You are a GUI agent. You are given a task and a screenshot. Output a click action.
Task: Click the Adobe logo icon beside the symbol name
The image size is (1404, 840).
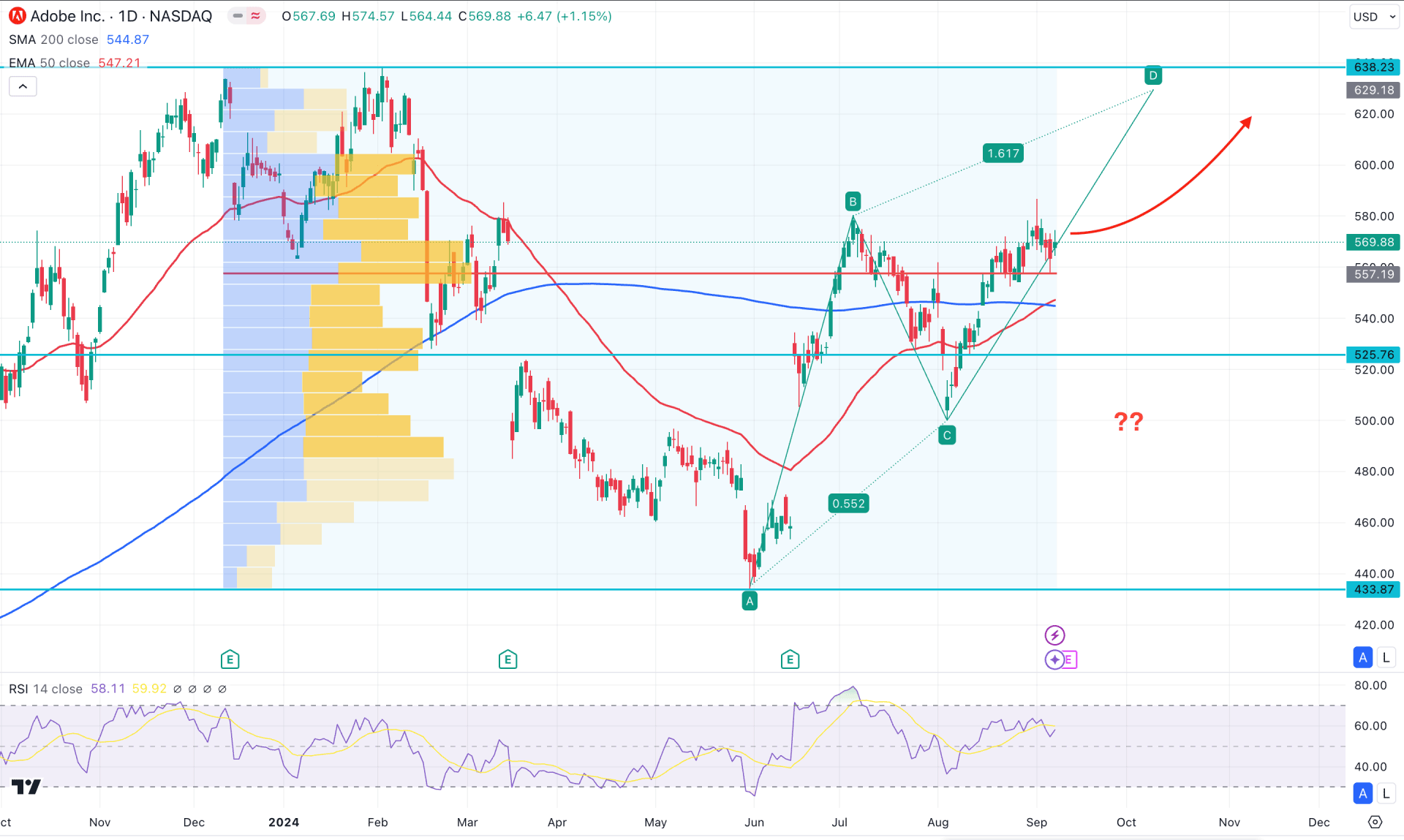[x=17, y=16]
